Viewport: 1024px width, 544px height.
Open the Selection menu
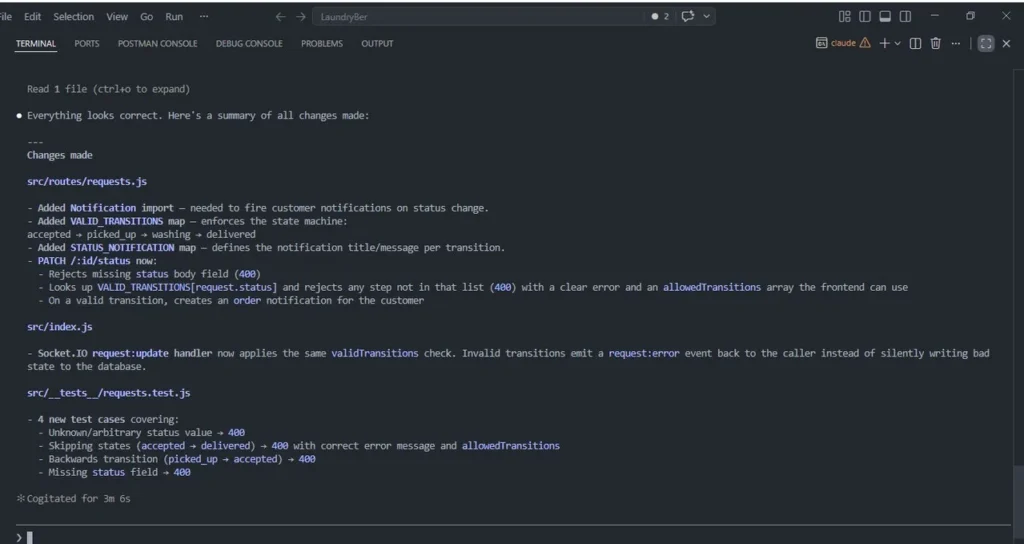click(x=73, y=16)
